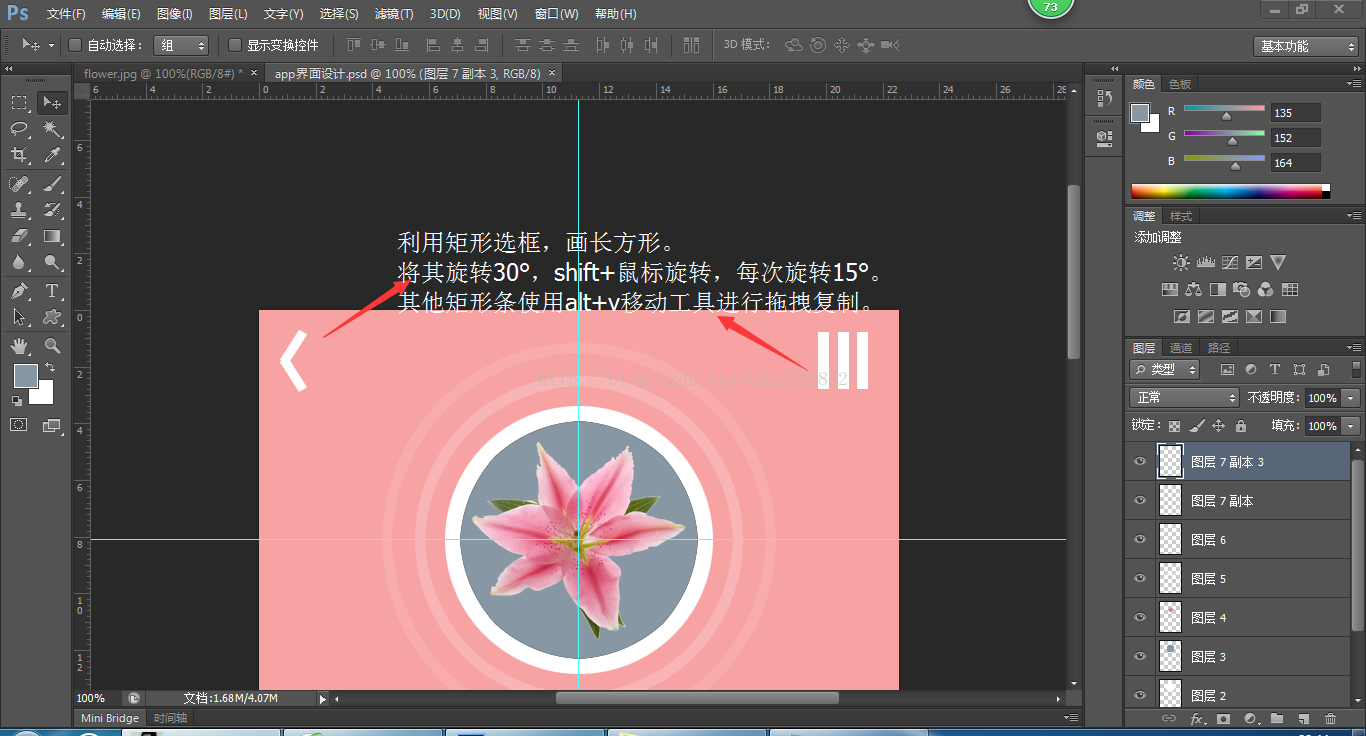This screenshot has width=1366, height=736.
Task: Toggle Quick Mask mode
Action: click(19, 425)
